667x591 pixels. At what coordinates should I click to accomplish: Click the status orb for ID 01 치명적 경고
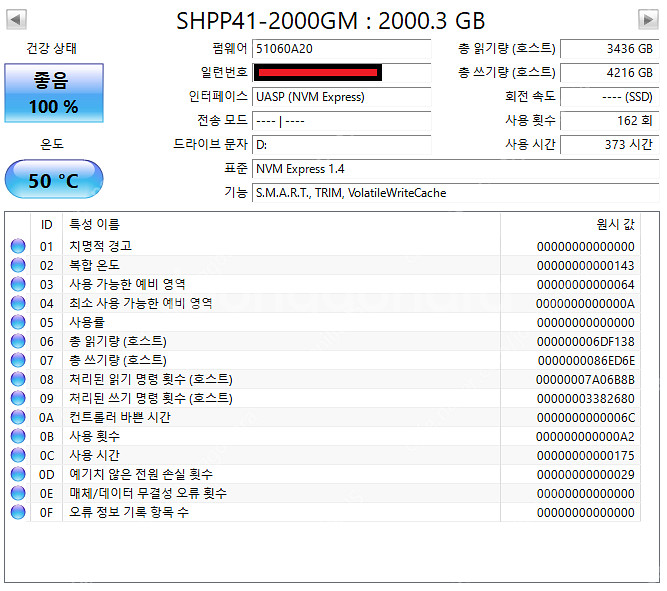(x=18, y=246)
